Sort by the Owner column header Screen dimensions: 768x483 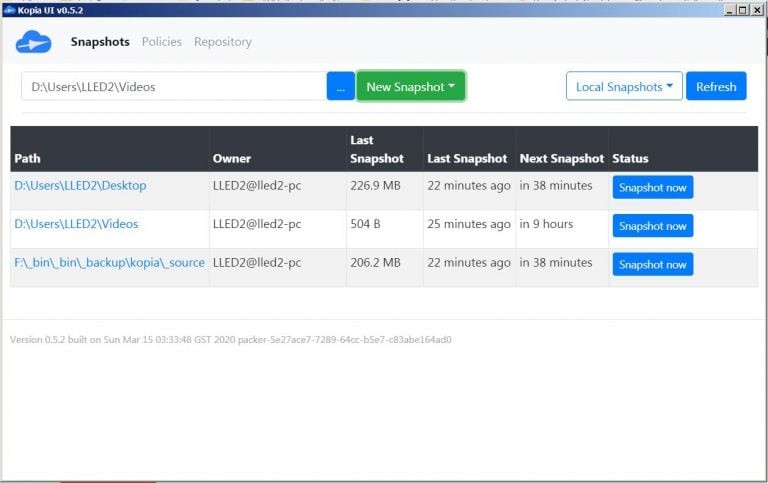click(x=232, y=158)
